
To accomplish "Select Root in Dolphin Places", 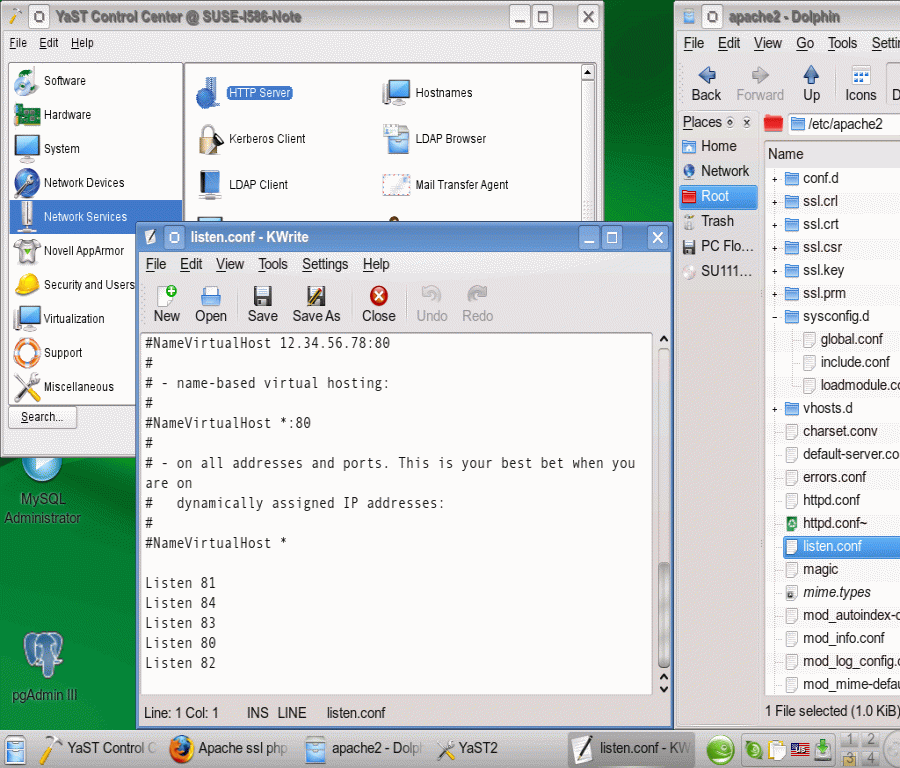I will (719, 196).
